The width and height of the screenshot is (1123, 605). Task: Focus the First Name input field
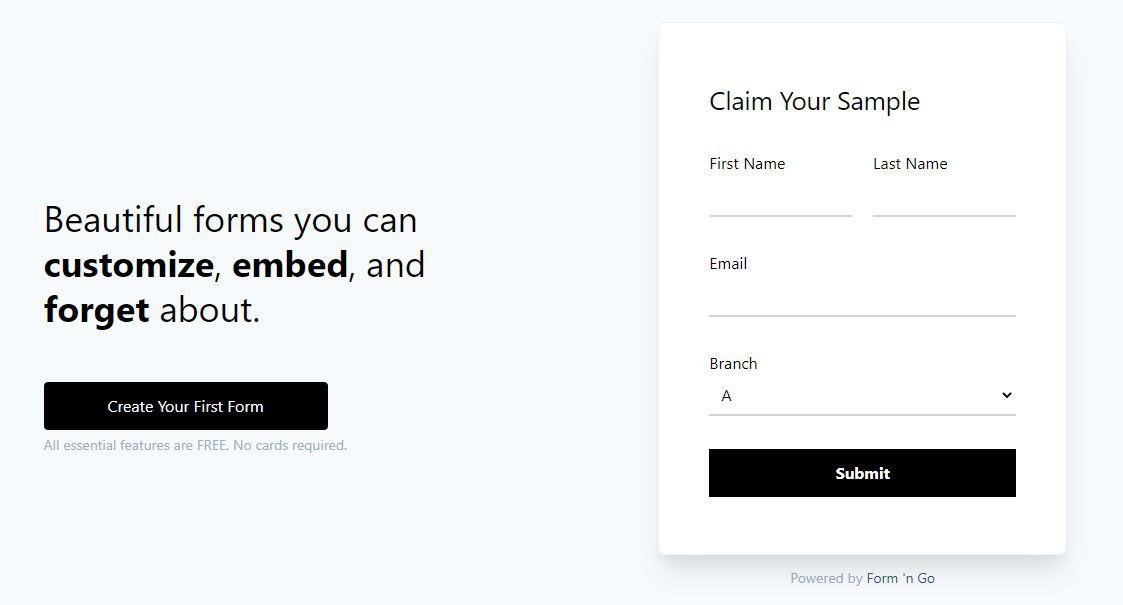(x=780, y=200)
